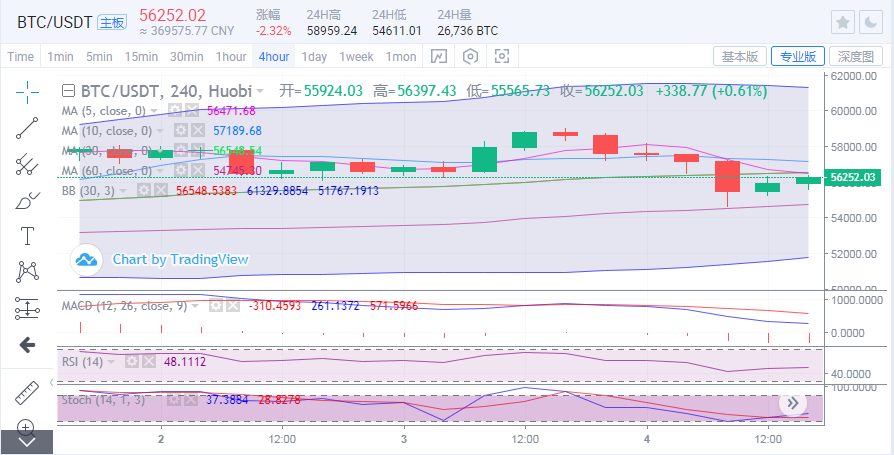Viewport: 894px width, 455px height.
Task: Select the long position prediction tool
Action: tap(27, 308)
